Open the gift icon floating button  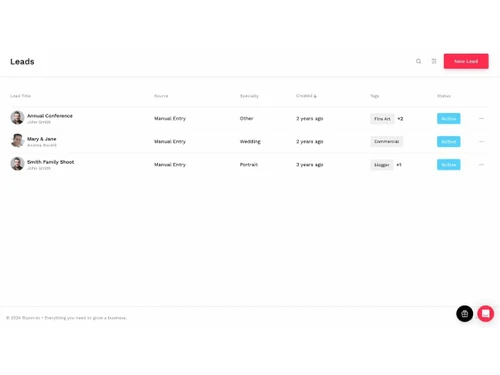(464, 314)
